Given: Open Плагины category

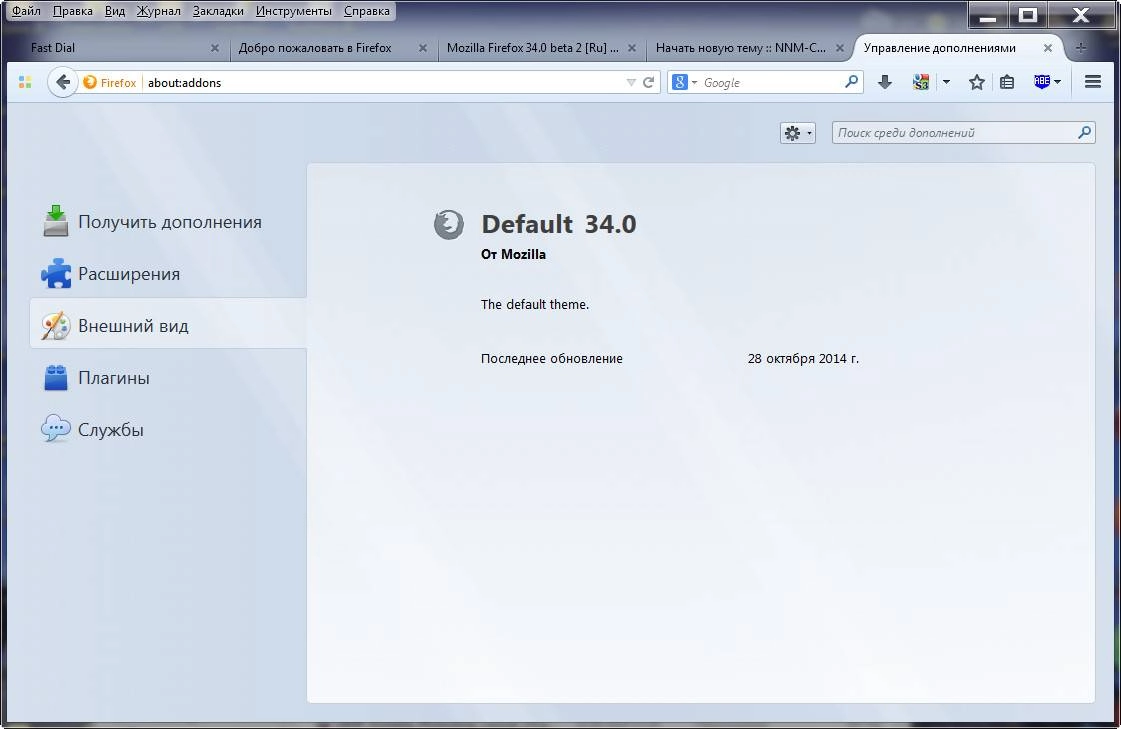Looking at the screenshot, I should pyautogui.click(x=168, y=377).
